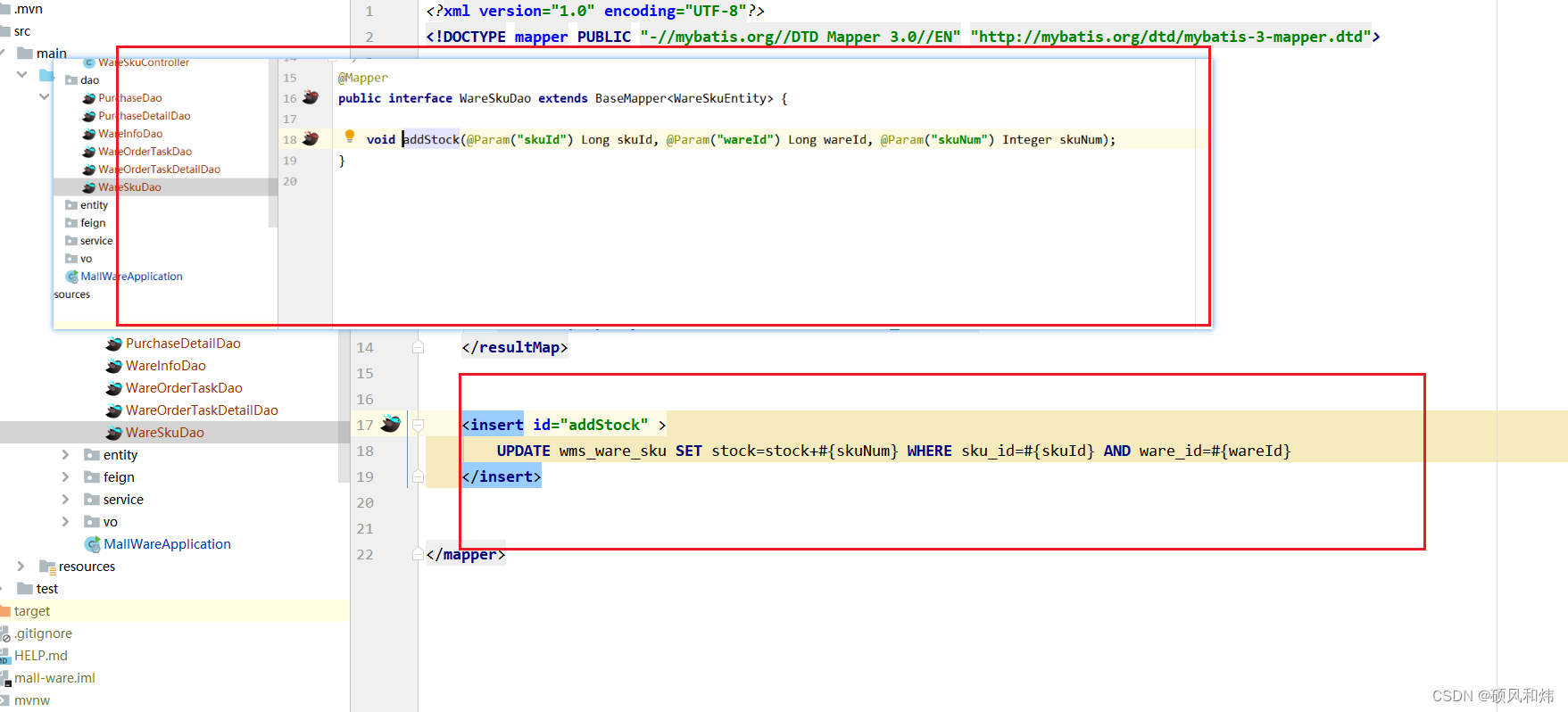Screen dimensions: 1568x712
Task: Click the @Mapper annotation in popup editor
Action: click(x=363, y=78)
